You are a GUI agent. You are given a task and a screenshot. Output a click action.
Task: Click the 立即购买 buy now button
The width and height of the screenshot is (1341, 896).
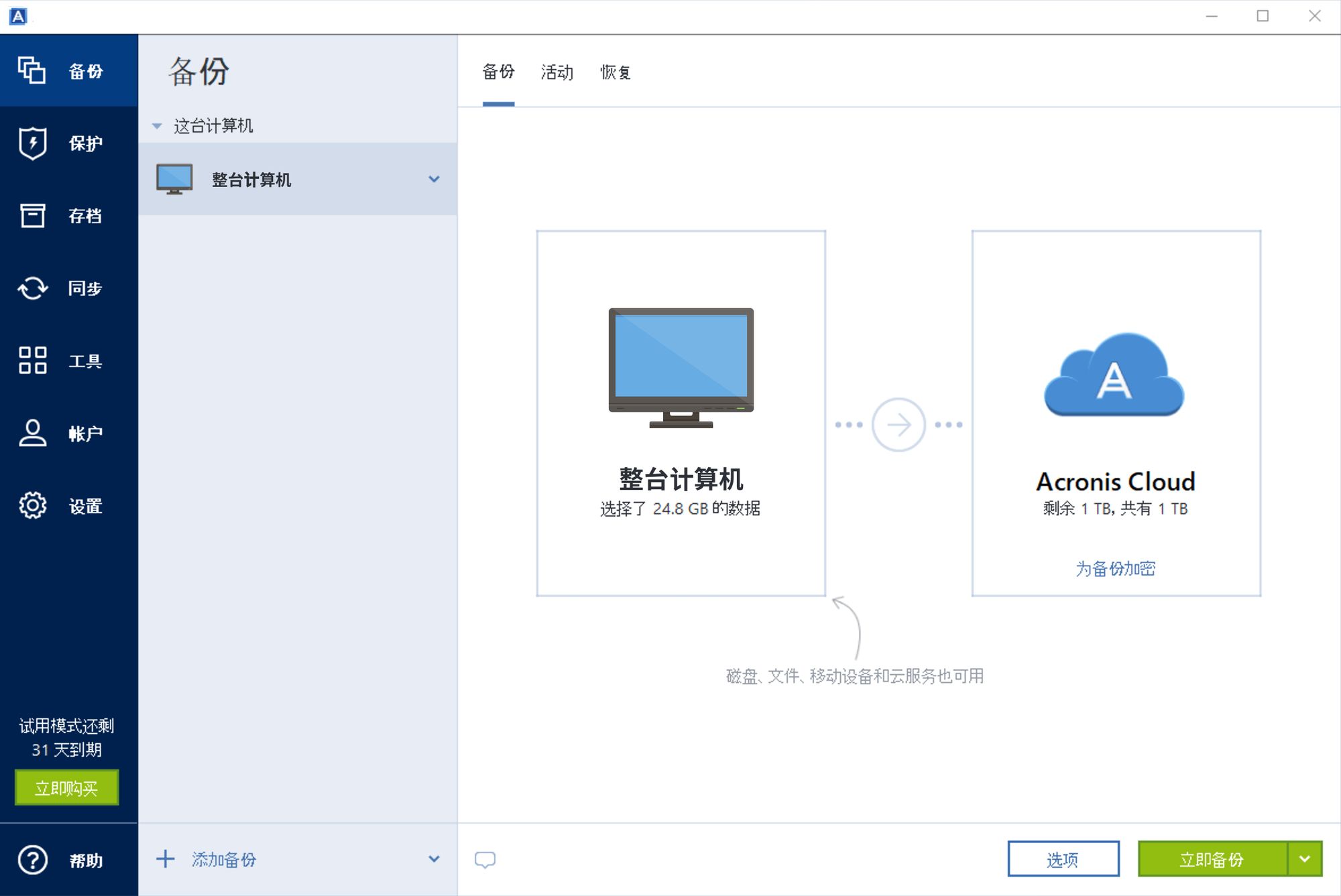pyautogui.click(x=66, y=787)
